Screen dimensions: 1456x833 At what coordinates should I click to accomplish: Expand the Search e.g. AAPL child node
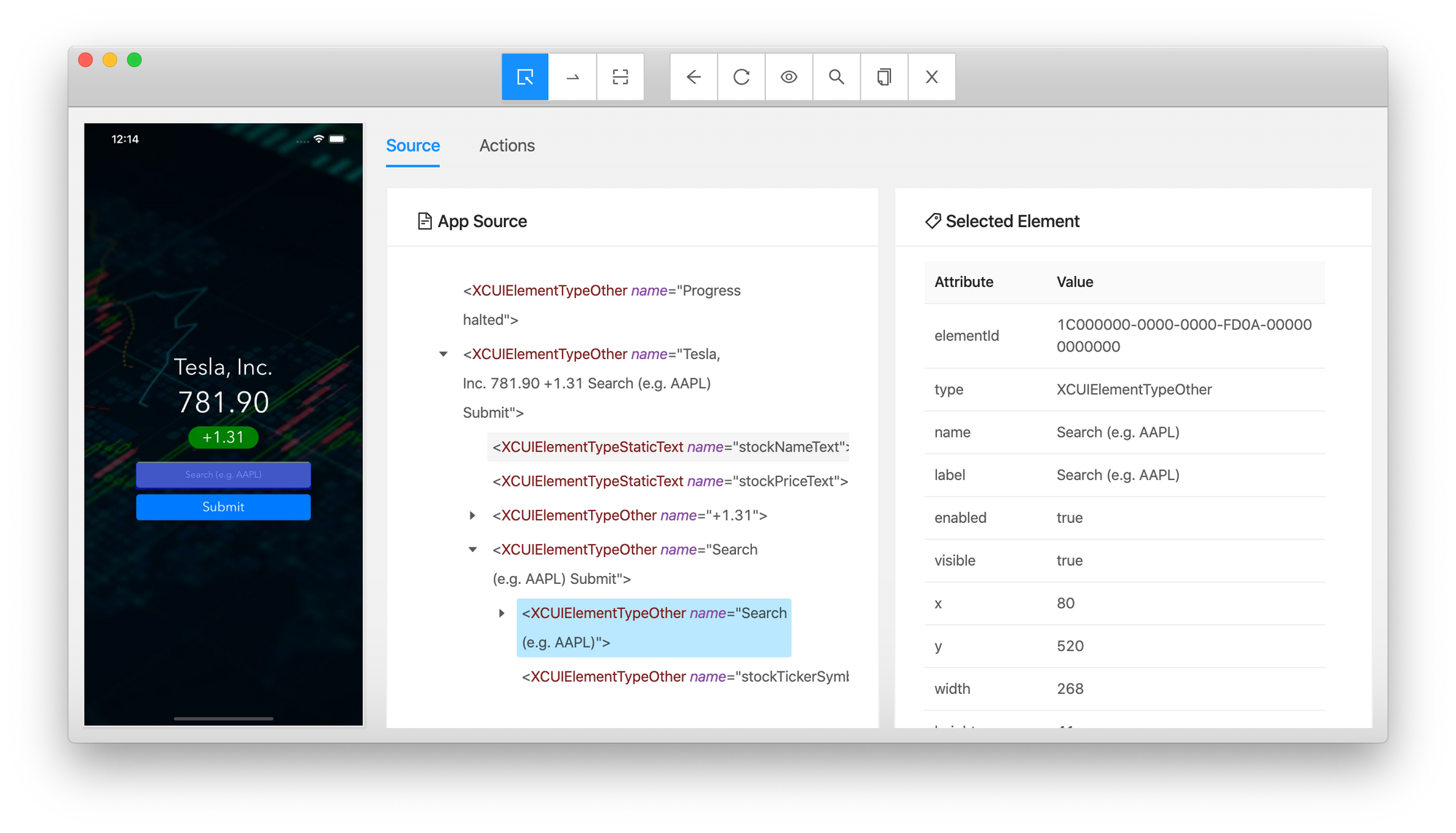click(502, 612)
